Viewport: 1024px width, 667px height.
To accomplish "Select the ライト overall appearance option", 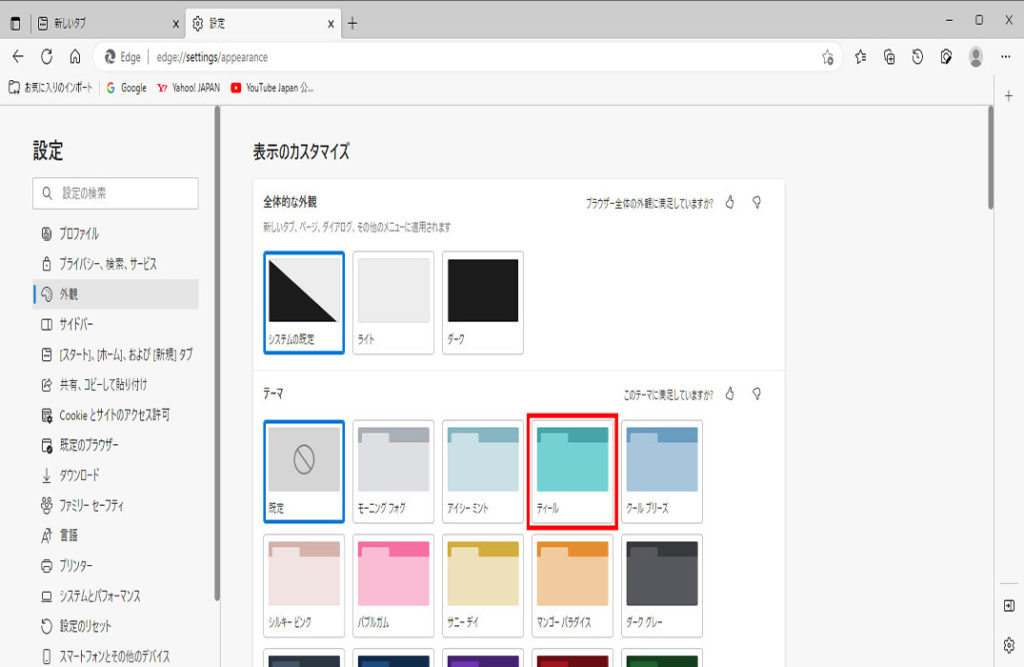I will 393,301.
